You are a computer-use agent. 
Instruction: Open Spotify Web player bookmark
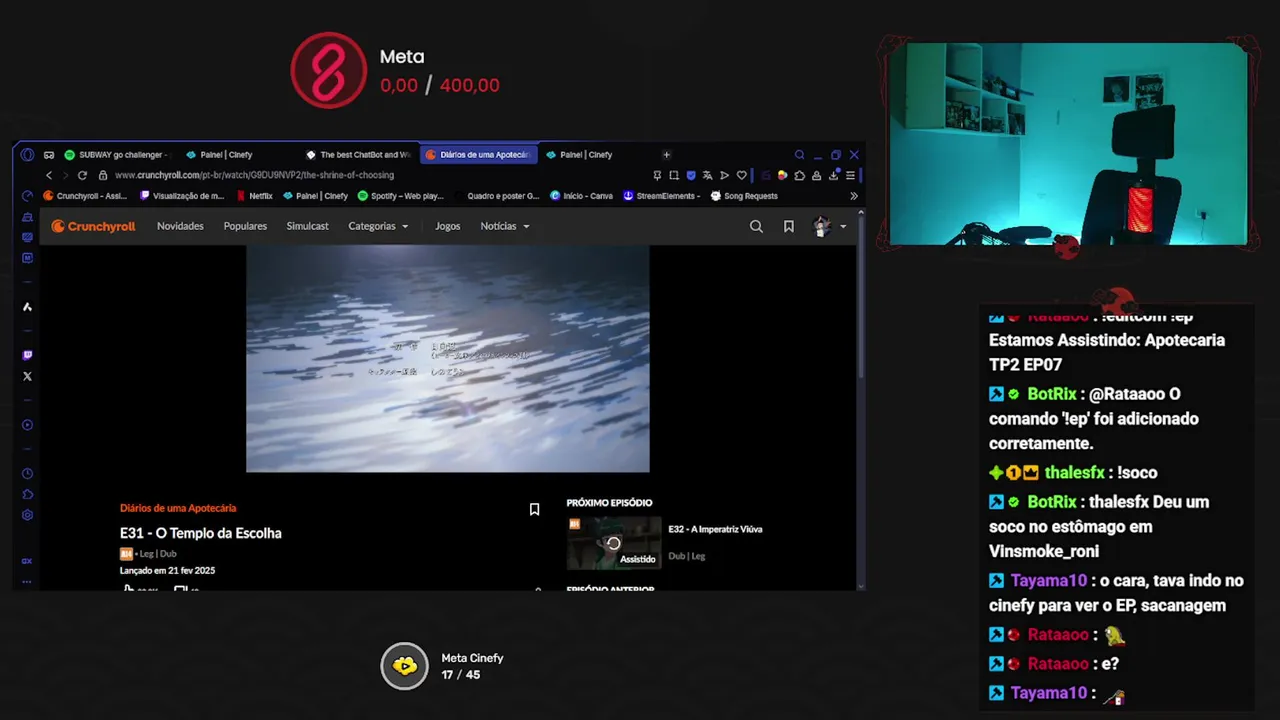click(x=400, y=196)
